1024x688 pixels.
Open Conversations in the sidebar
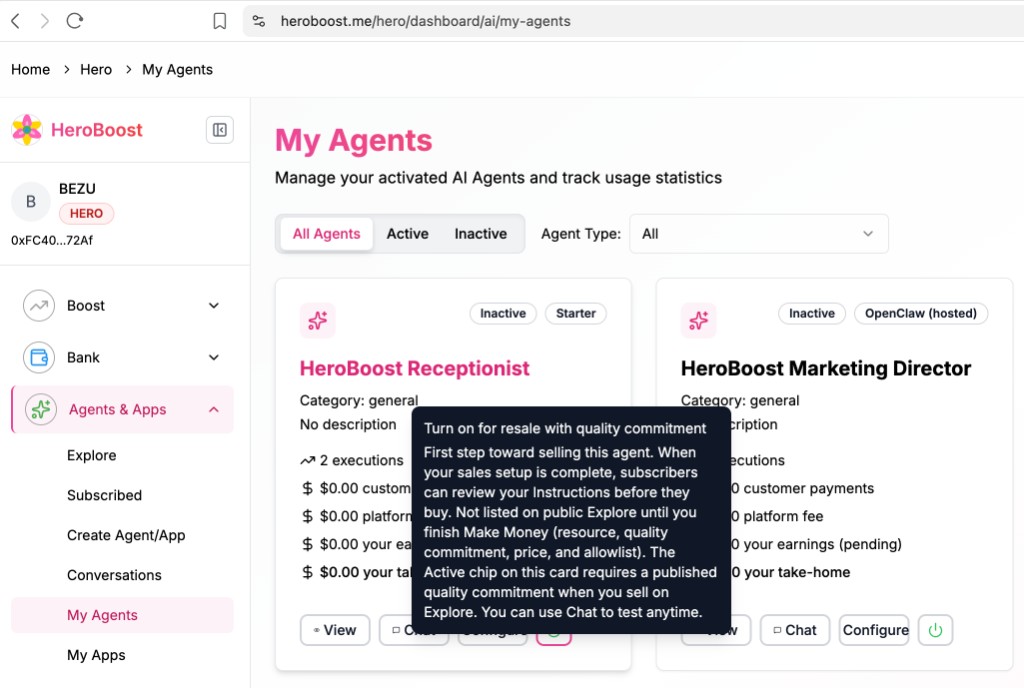tap(114, 575)
